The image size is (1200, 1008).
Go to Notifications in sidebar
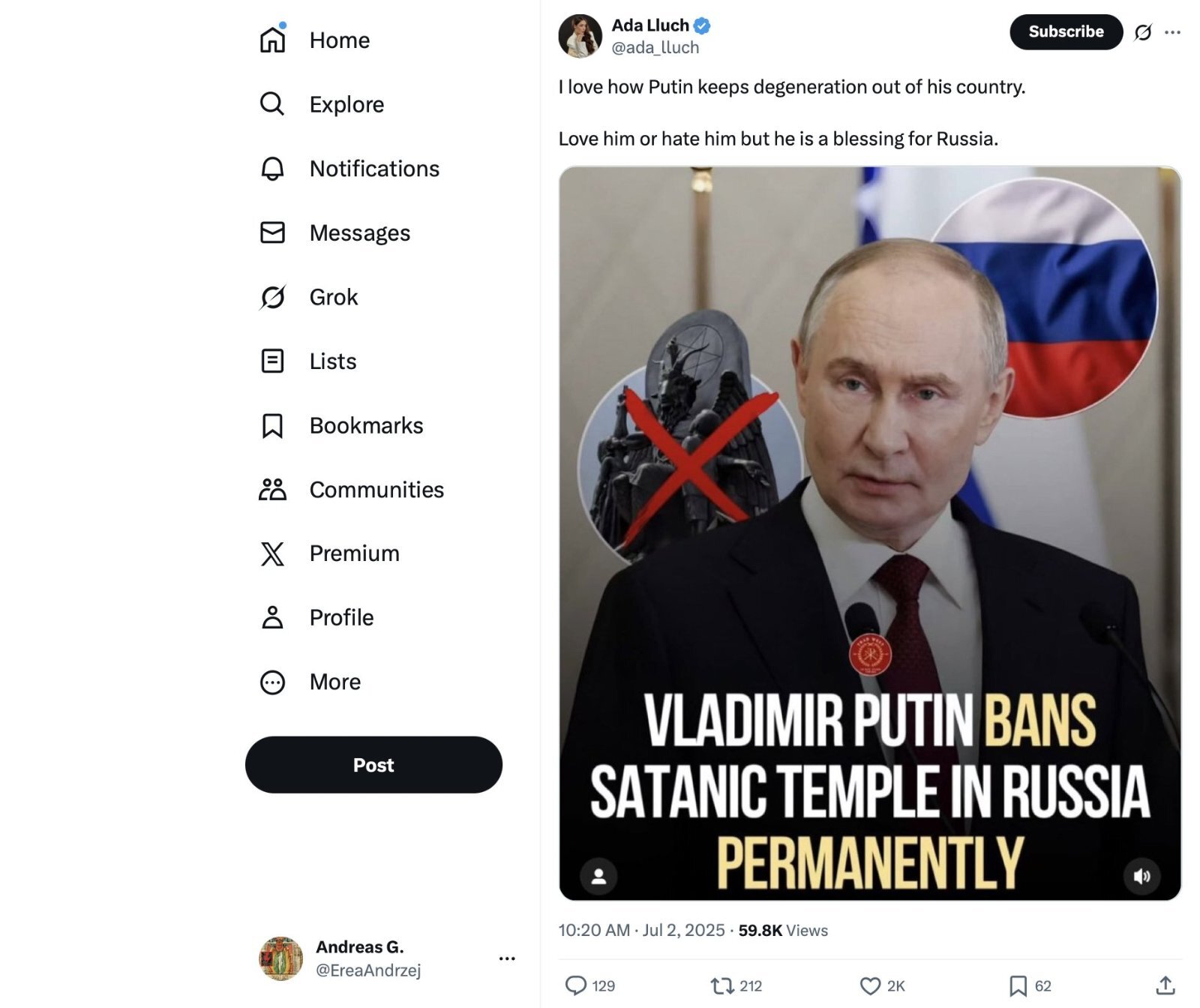[373, 169]
